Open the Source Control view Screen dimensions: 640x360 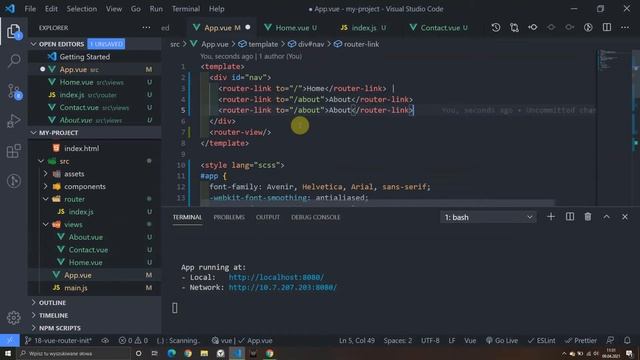click(x=14, y=91)
